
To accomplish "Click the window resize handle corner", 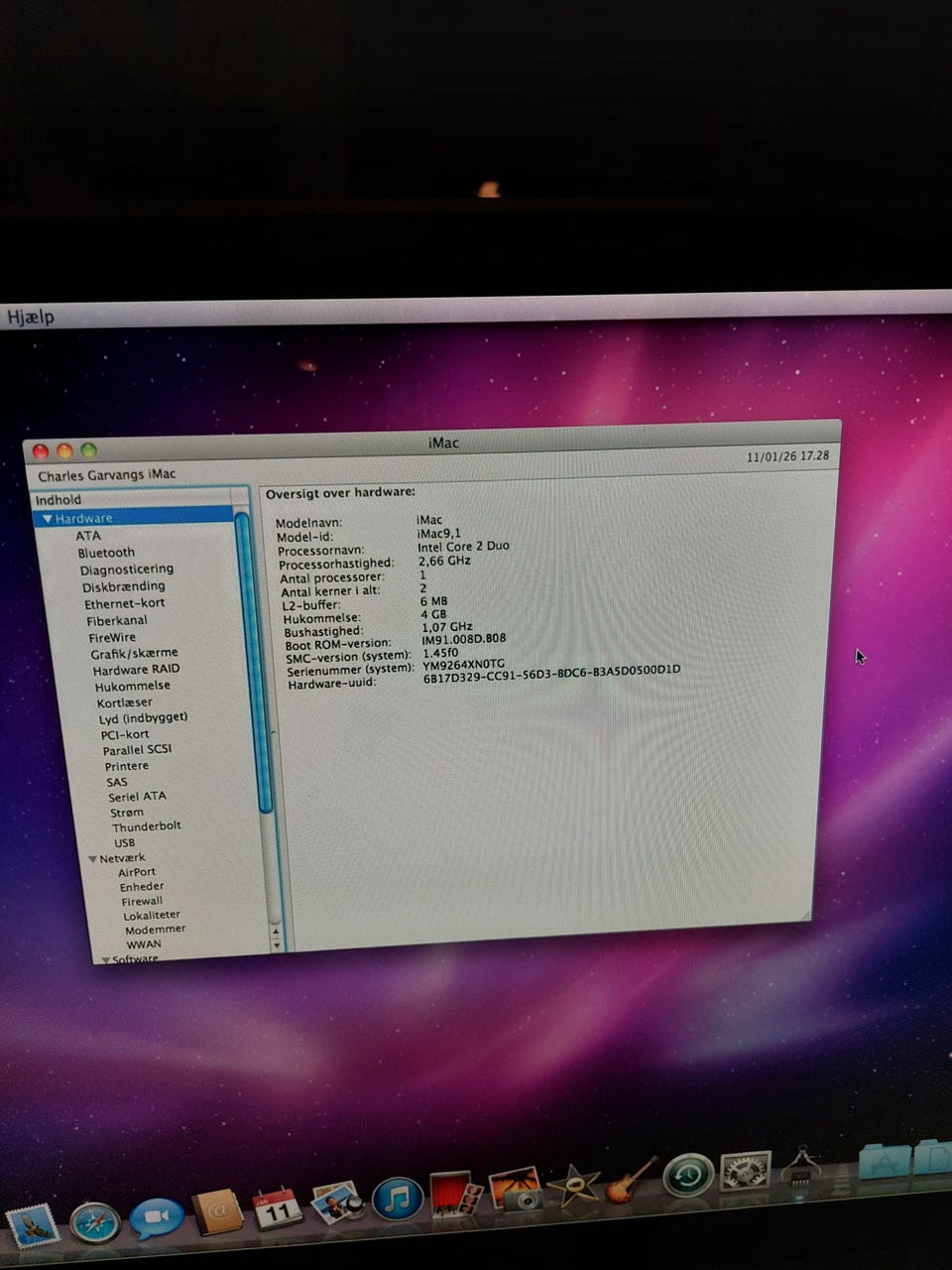I will 805,914.
